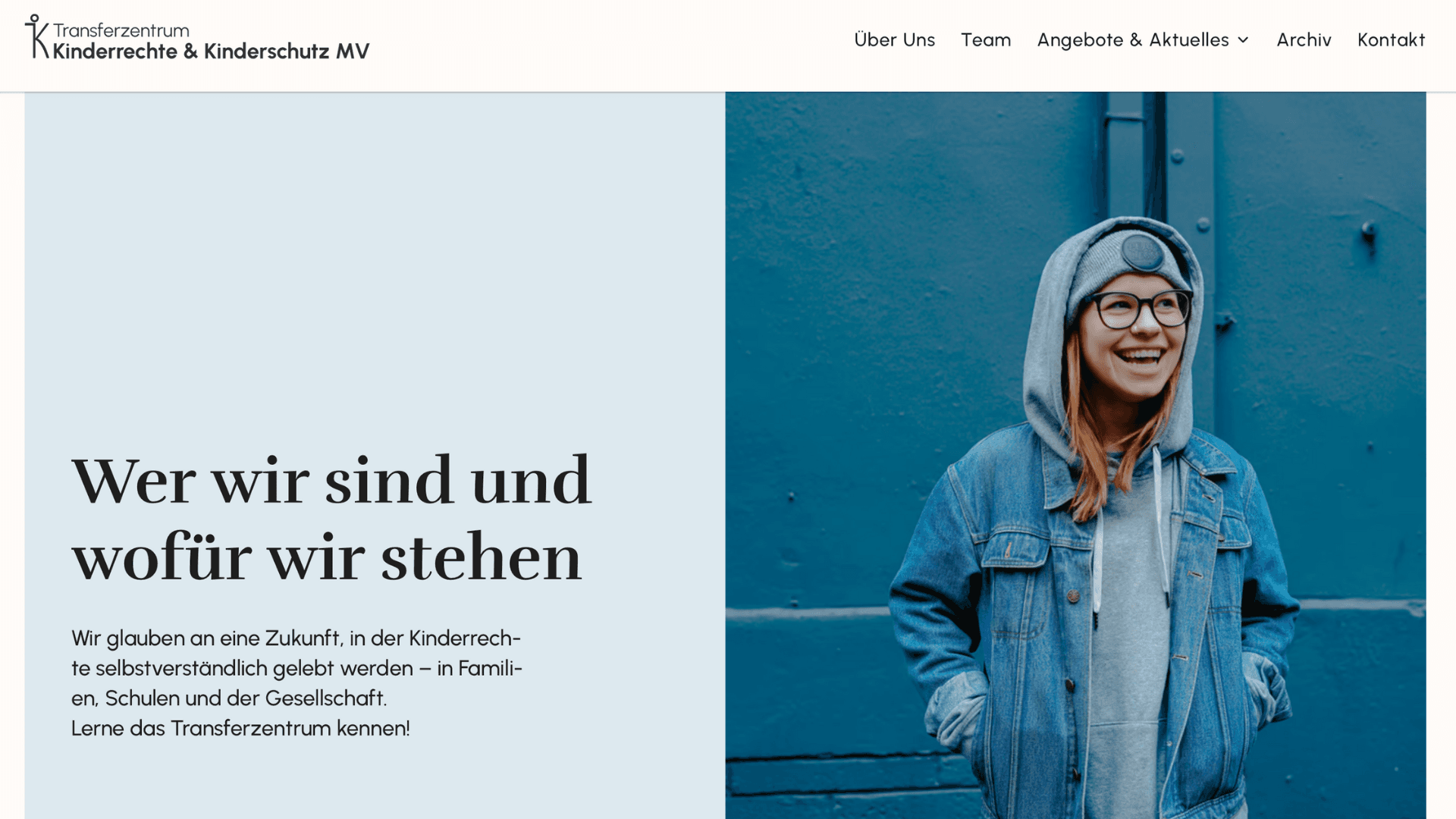The height and width of the screenshot is (819, 1456).
Task: Click the ampersand in the site logo
Action: (190, 51)
